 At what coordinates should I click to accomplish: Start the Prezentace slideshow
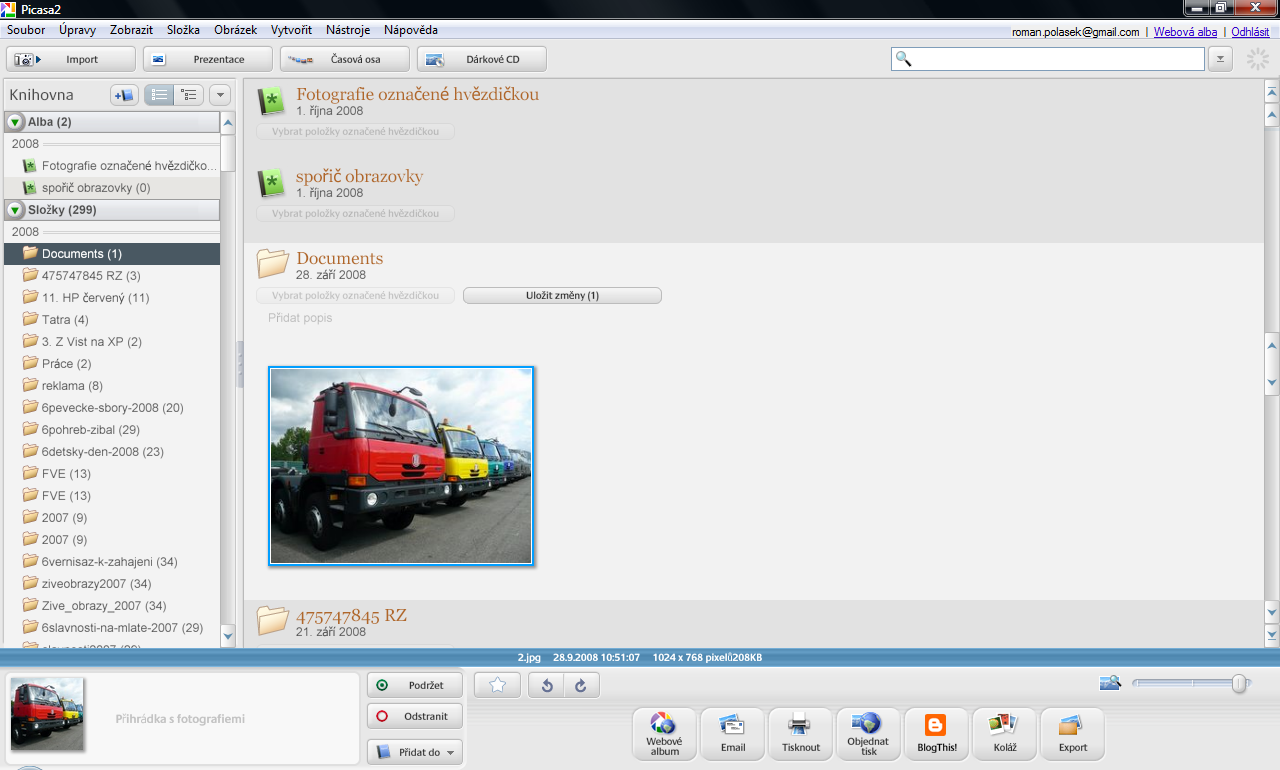208,59
